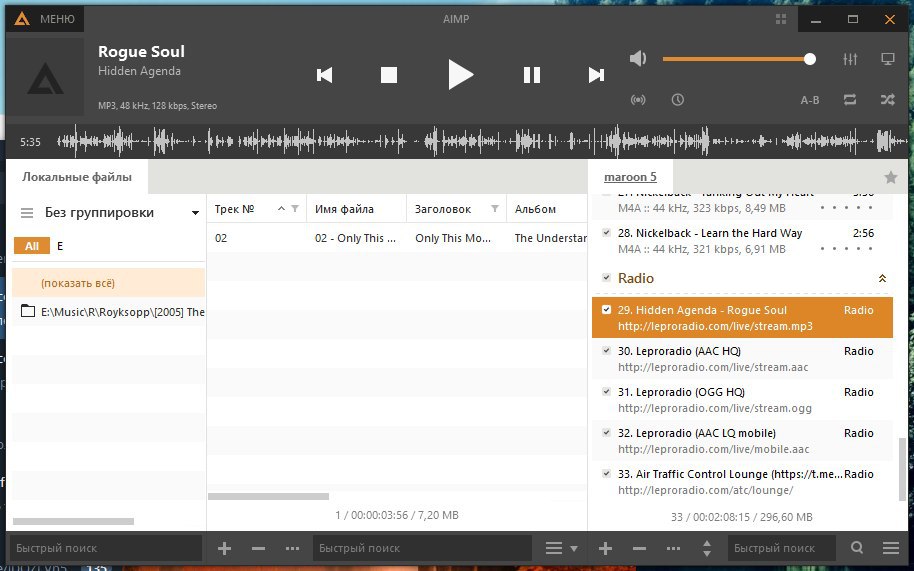914x571 pixels.
Task: Open the monitor icon next to equalizer
Action: coord(888,59)
